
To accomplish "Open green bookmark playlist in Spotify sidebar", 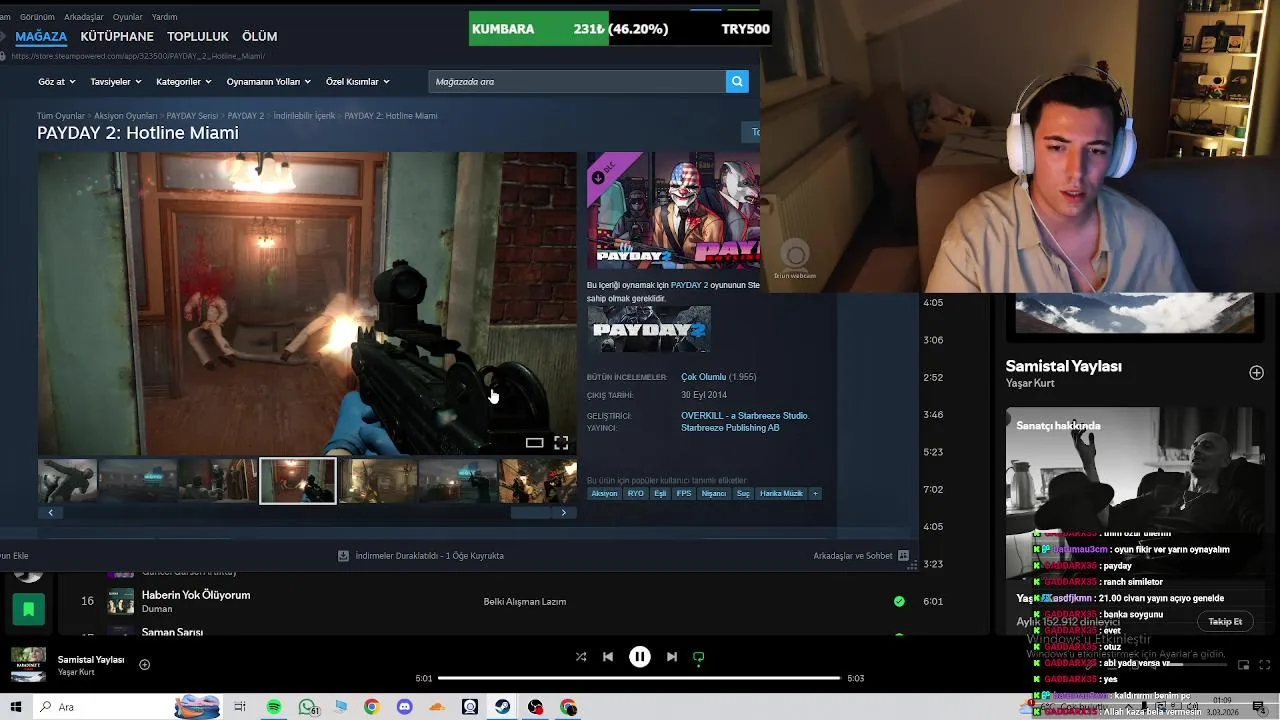I will (28, 608).
